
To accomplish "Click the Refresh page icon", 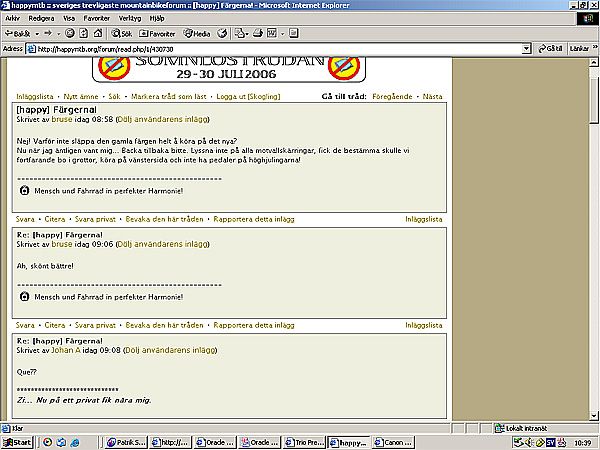I will pos(83,34).
